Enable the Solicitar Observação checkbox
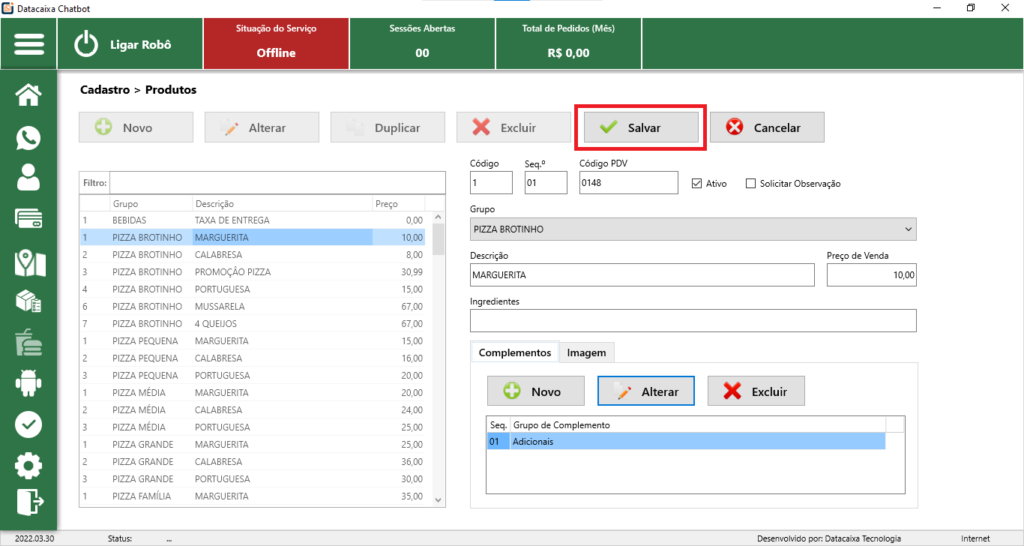The height and width of the screenshot is (546, 1024). 751,184
